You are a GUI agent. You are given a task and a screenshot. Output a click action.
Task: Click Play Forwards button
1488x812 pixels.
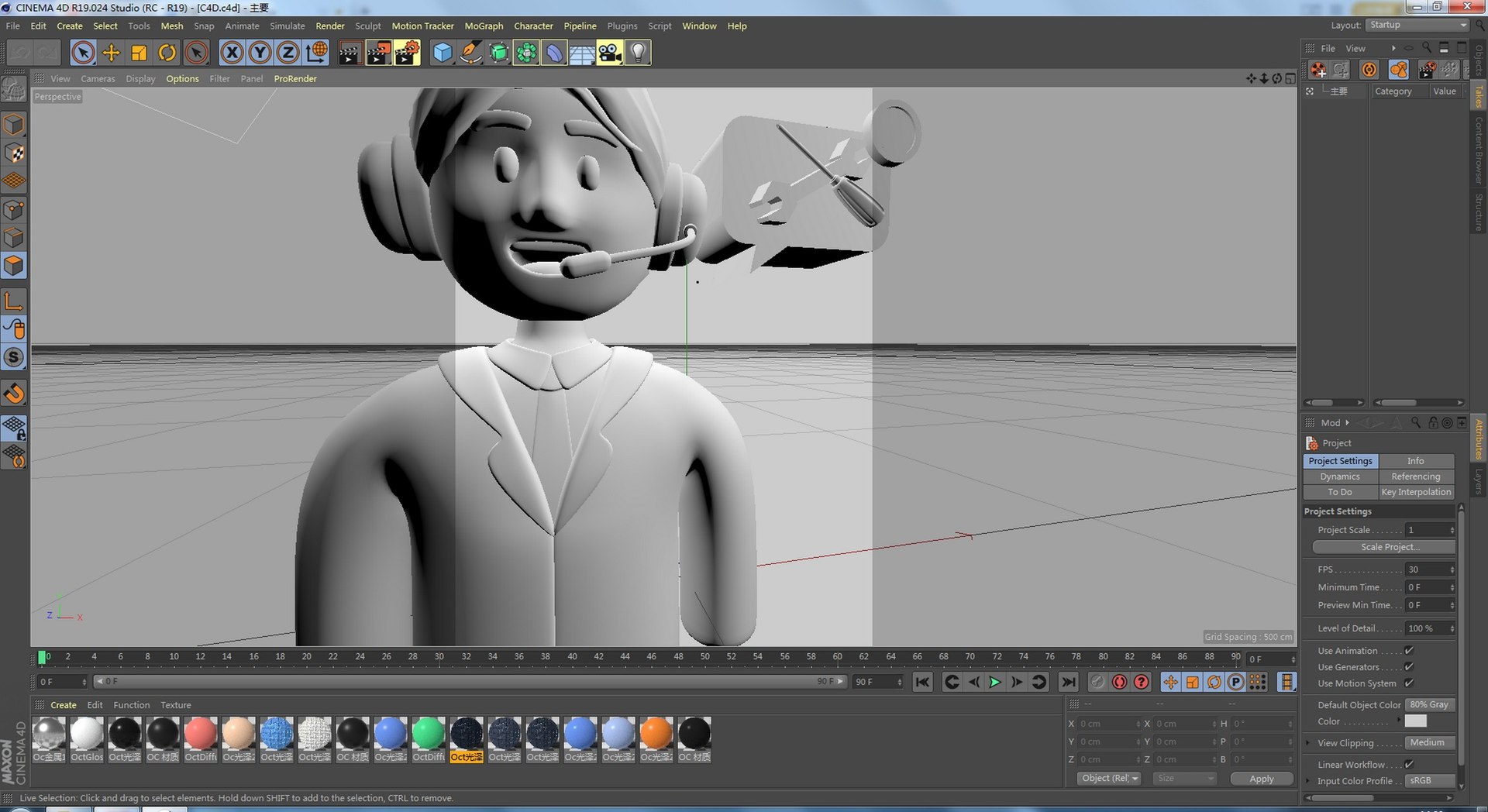pyautogui.click(x=995, y=682)
